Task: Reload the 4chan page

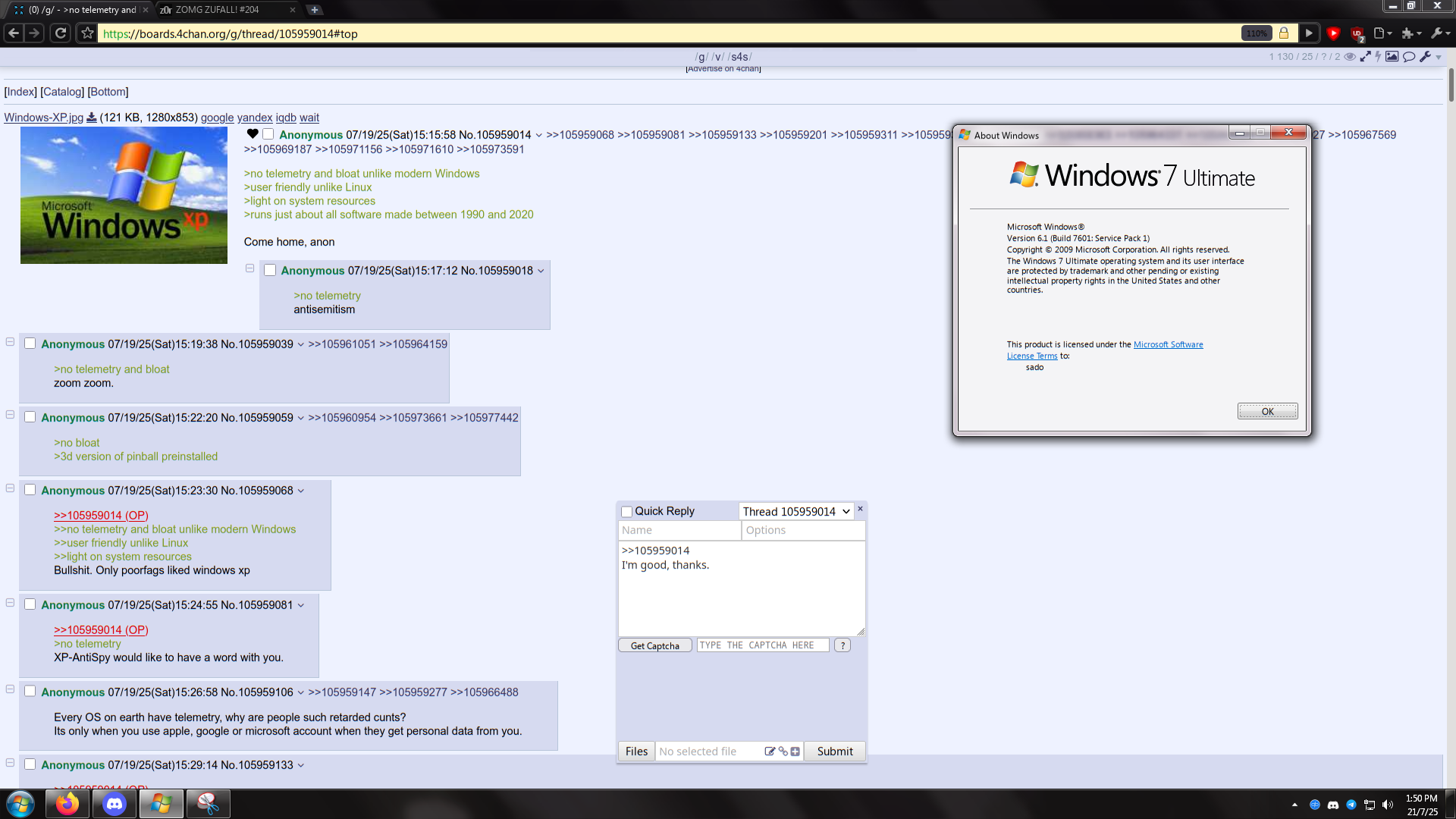Action: [61, 33]
